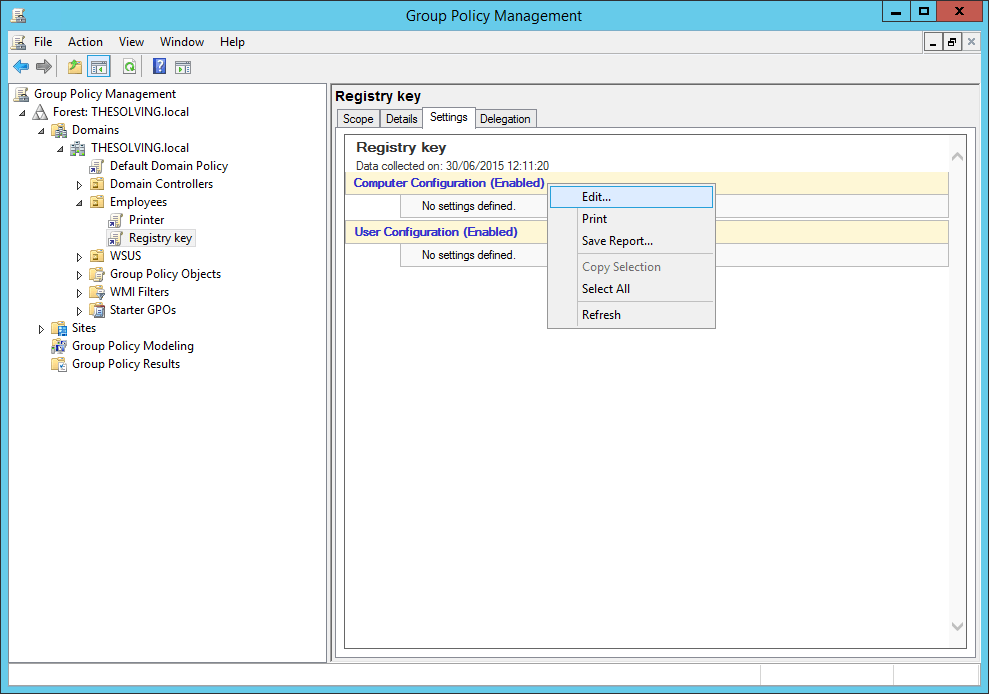
Task: Click the Show Action Pane icon
Action: coord(183,66)
